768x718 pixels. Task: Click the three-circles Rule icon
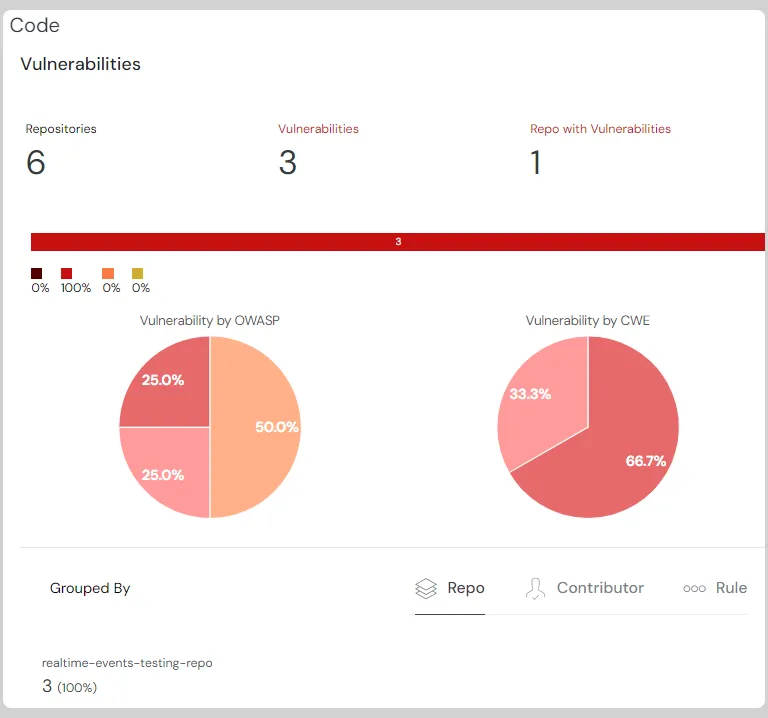click(x=694, y=588)
